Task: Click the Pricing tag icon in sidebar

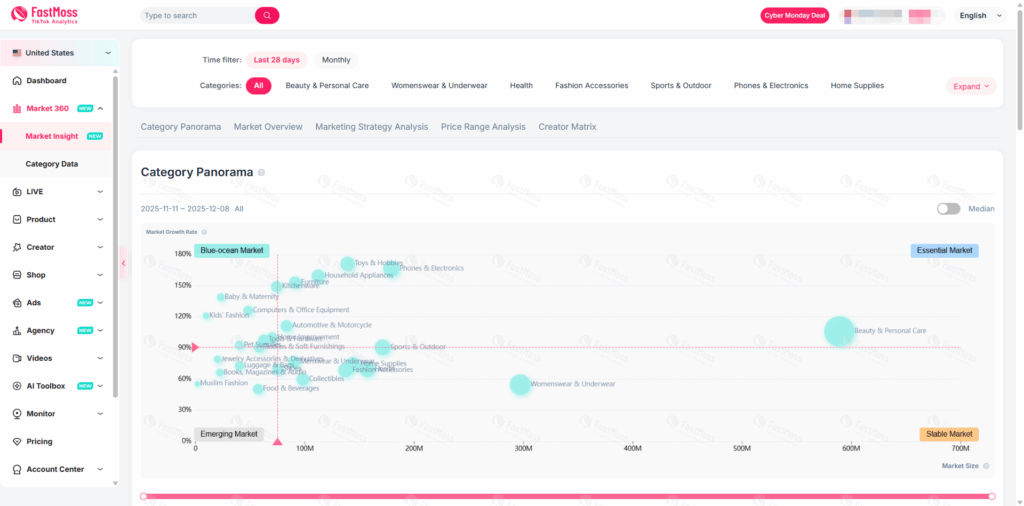Action: point(17,442)
